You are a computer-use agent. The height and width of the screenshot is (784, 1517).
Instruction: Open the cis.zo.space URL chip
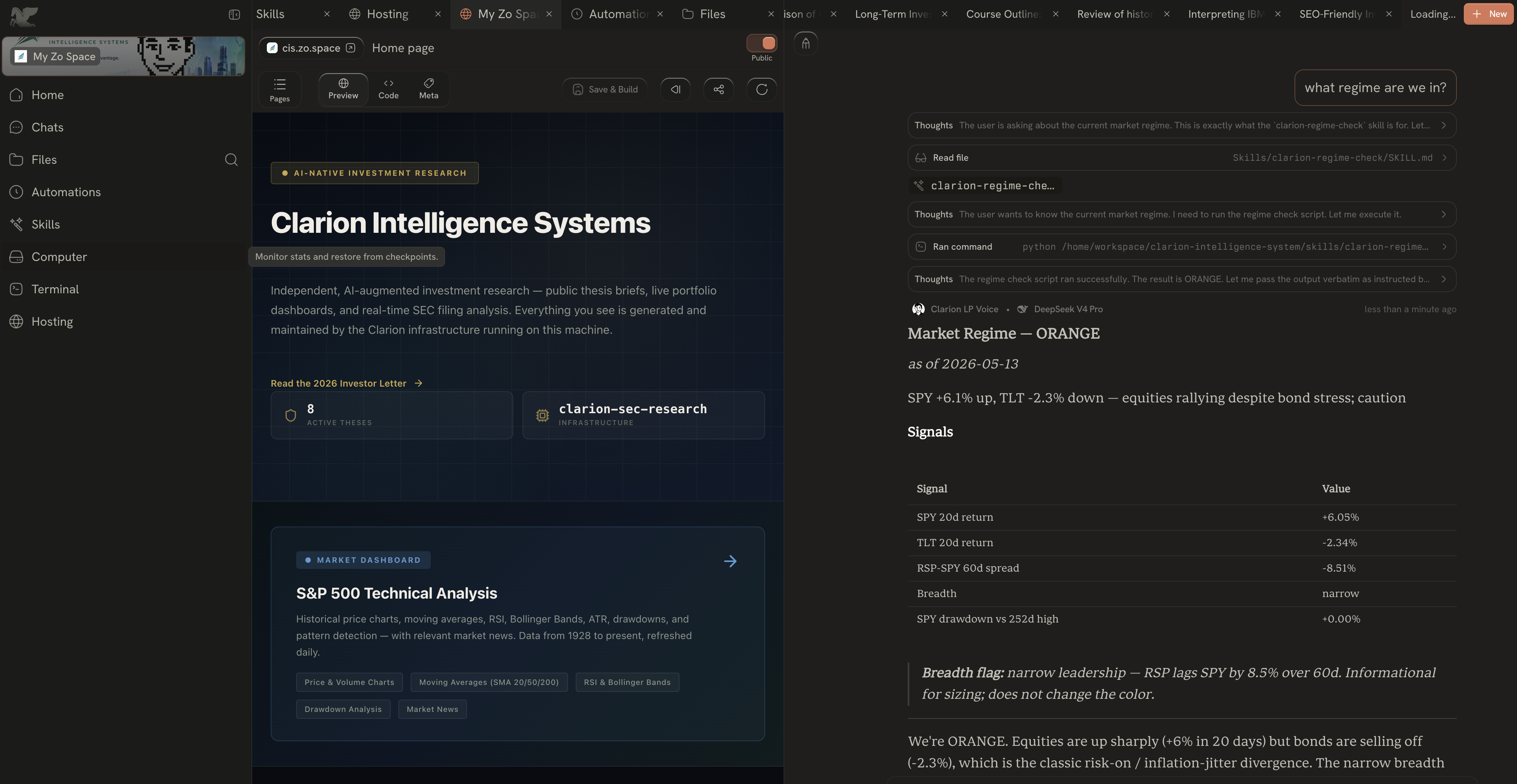click(311, 48)
